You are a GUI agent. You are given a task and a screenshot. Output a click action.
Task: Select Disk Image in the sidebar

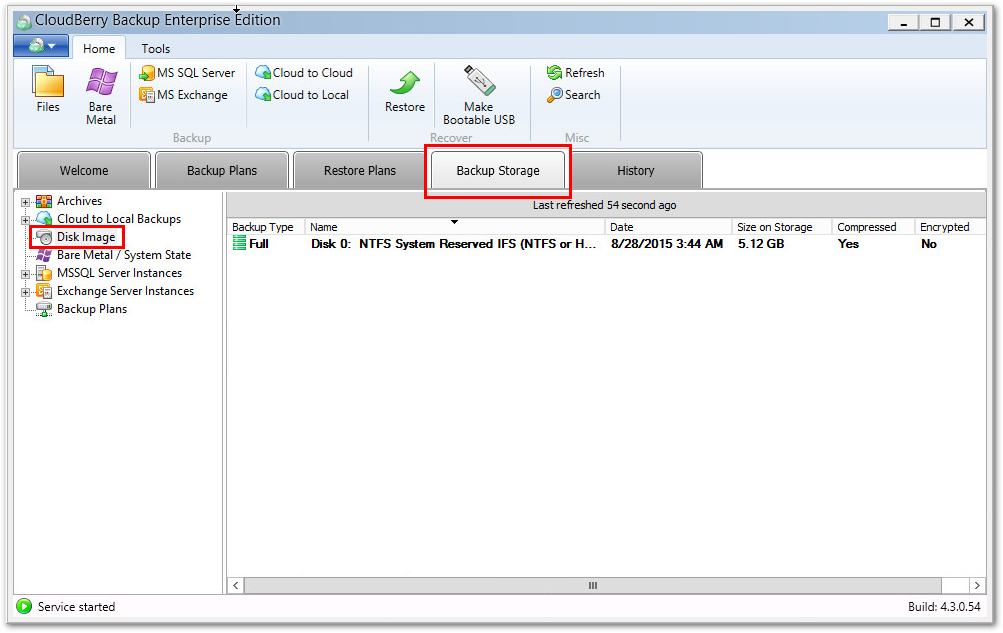pyautogui.click(x=77, y=236)
